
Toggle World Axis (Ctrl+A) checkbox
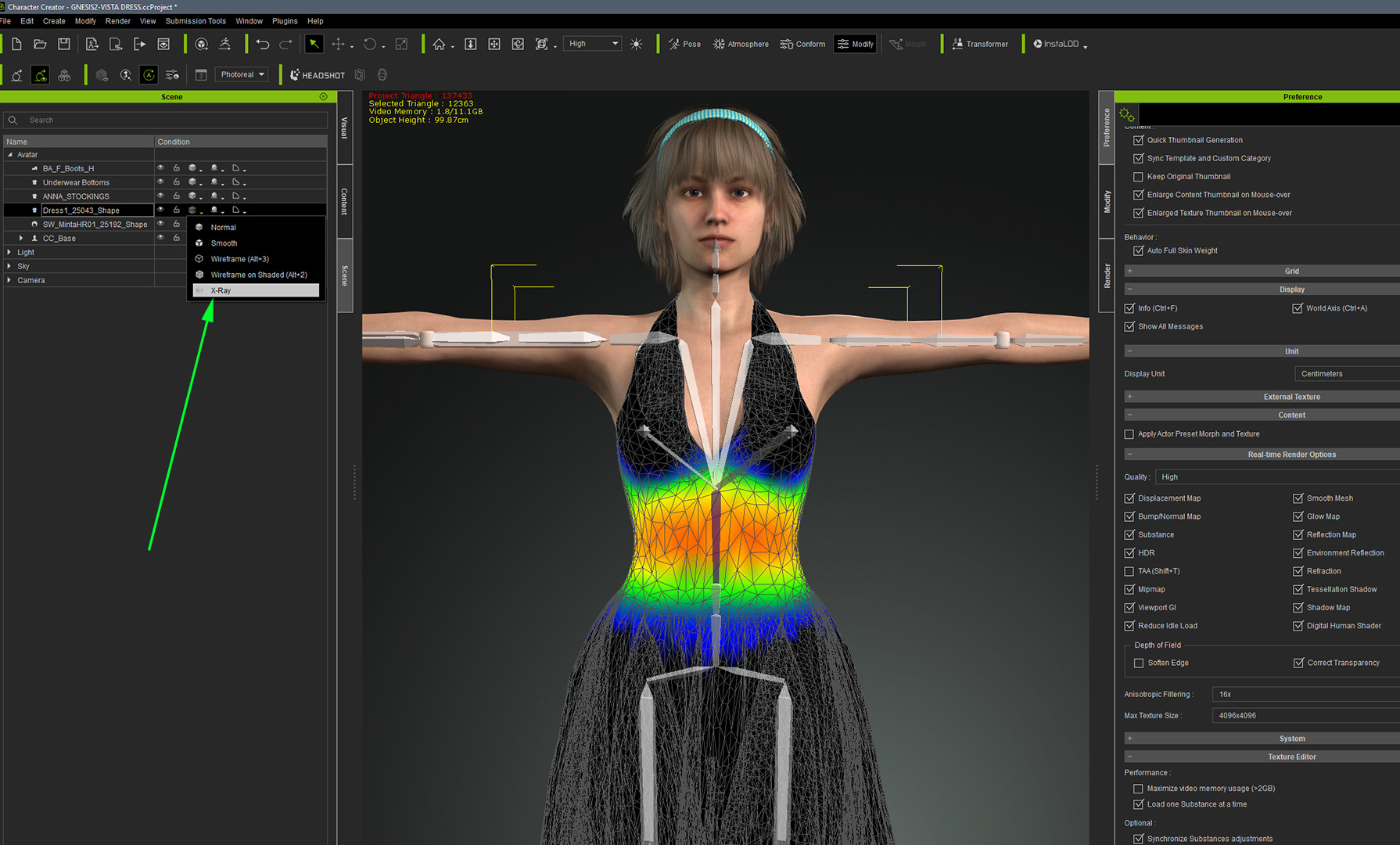(1298, 308)
